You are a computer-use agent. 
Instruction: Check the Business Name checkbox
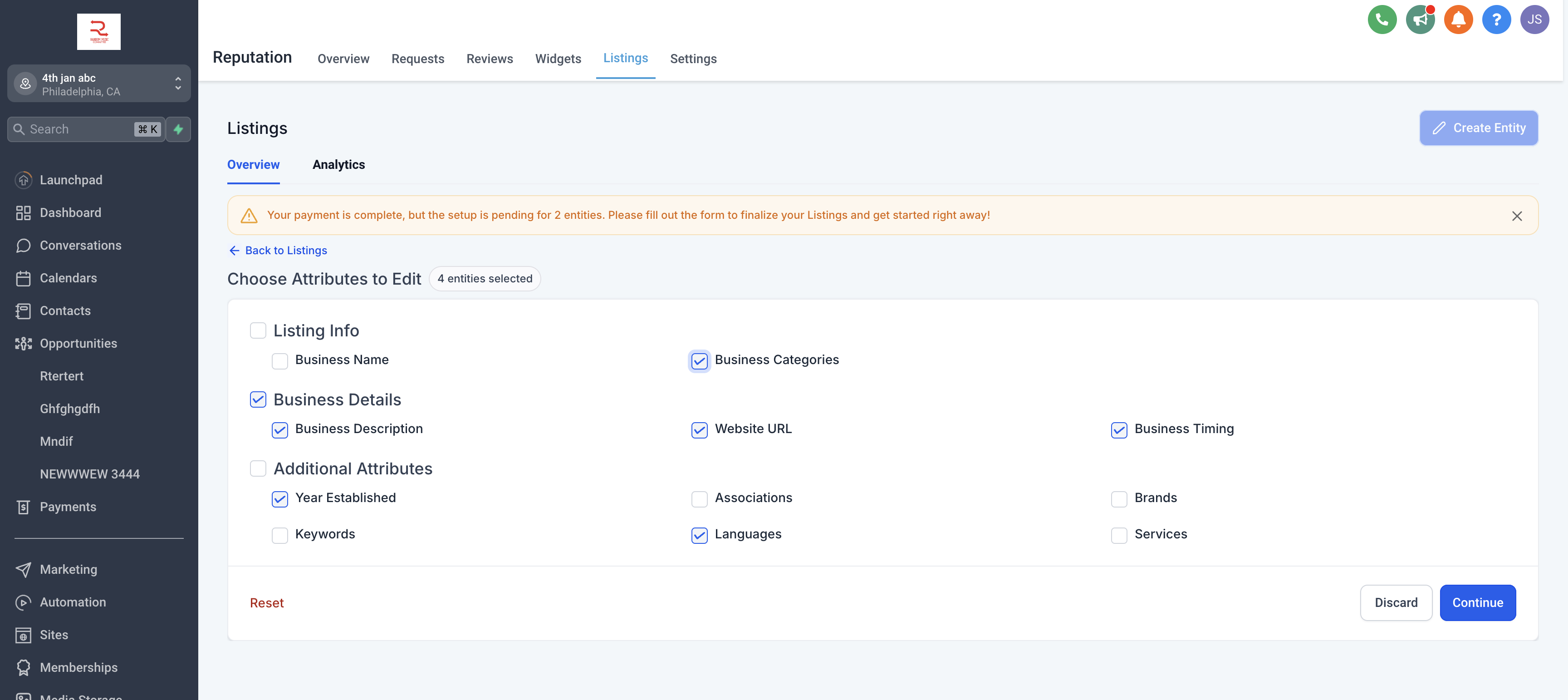click(x=279, y=360)
